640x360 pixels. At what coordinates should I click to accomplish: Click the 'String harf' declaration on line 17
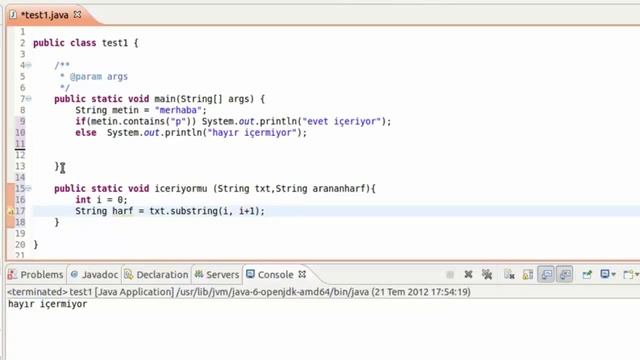104,211
